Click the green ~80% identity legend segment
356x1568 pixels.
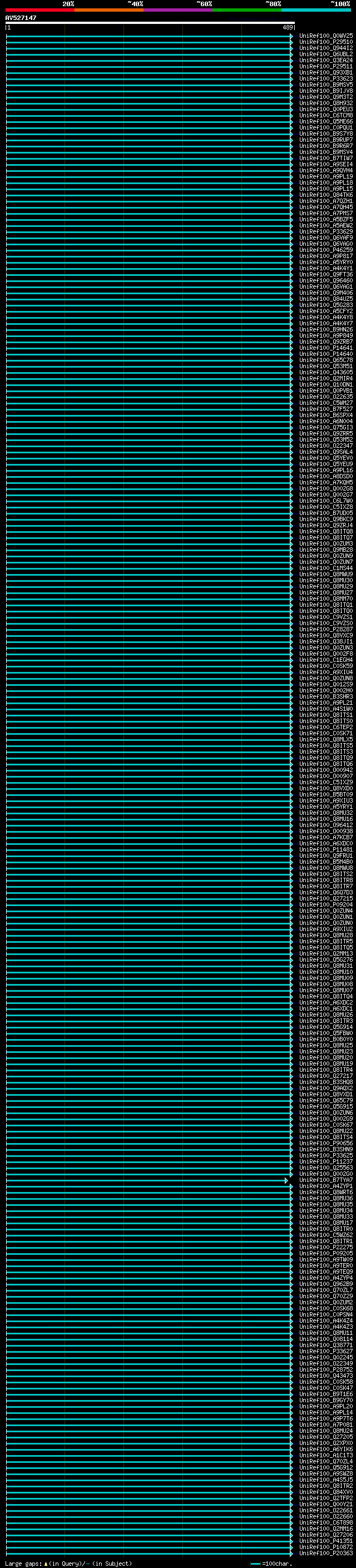(x=247, y=10)
